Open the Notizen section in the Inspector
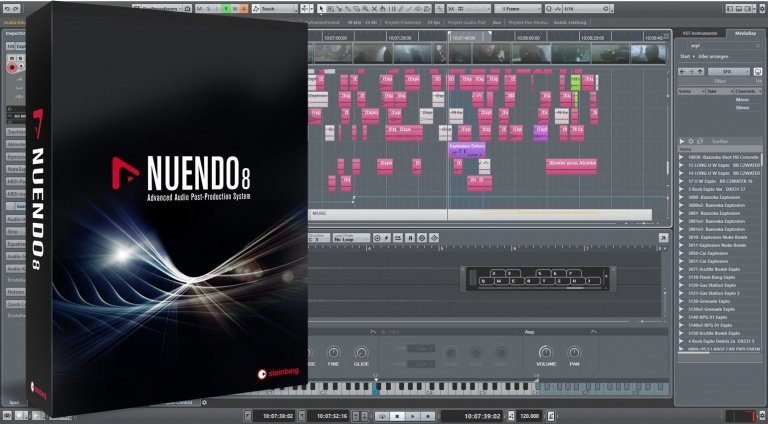This screenshot has height=424, width=768. pyautogui.click(x=16, y=292)
